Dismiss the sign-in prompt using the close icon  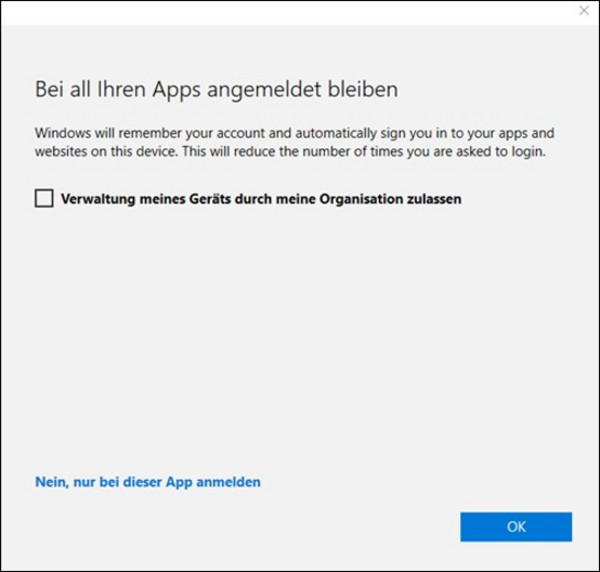(584, 10)
